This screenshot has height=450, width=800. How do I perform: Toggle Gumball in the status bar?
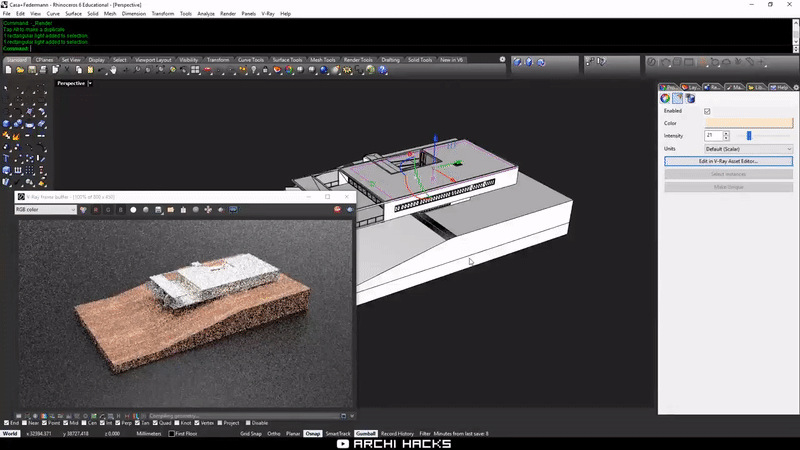(365, 434)
